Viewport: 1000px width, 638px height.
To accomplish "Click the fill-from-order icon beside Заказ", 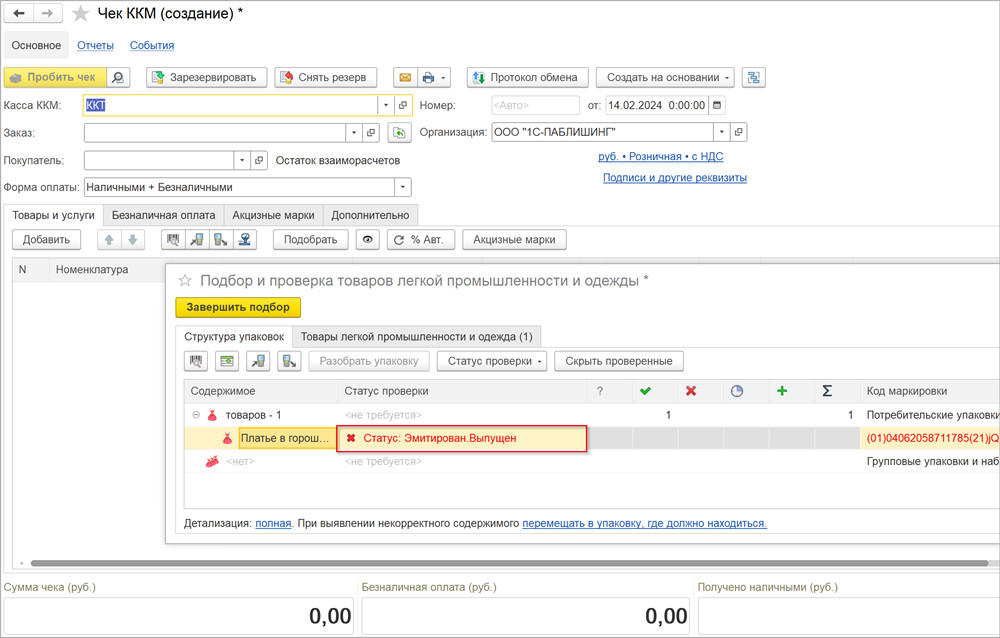I will pos(399,132).
